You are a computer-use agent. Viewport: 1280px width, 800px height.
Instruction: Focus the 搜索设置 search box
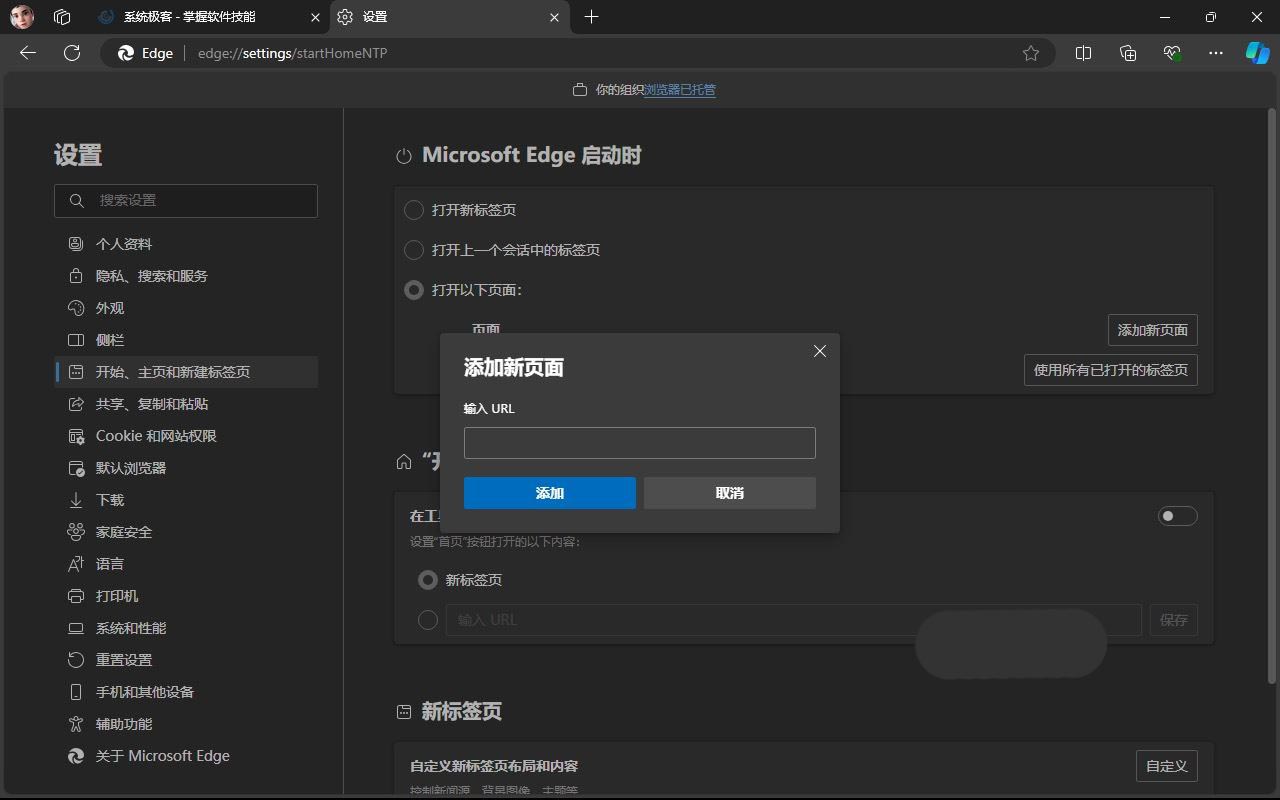[x=186, y=201]
